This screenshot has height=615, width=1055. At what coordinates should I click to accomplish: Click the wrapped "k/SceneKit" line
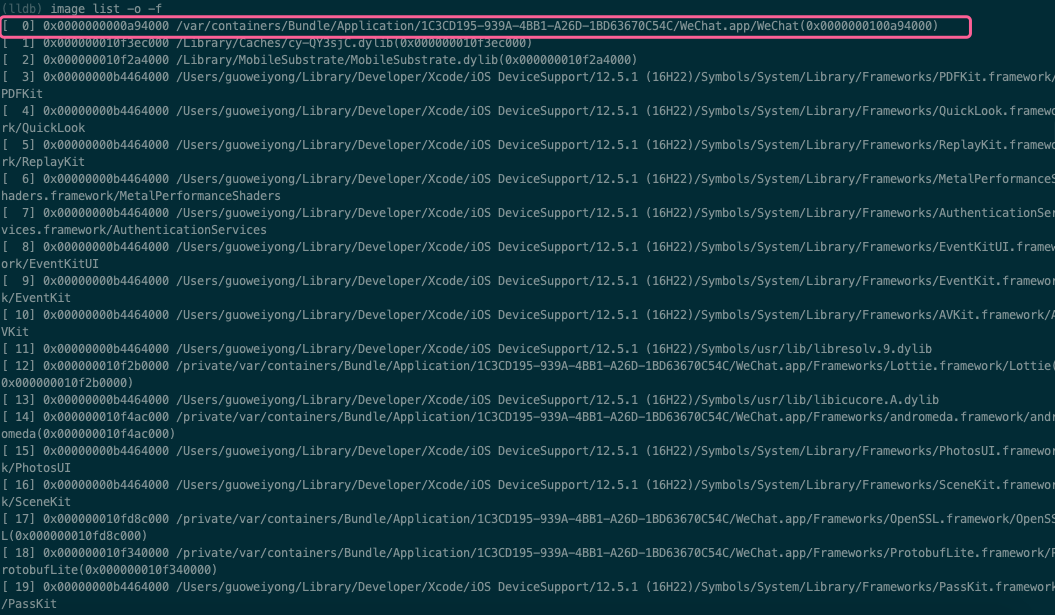coord(36,502)
